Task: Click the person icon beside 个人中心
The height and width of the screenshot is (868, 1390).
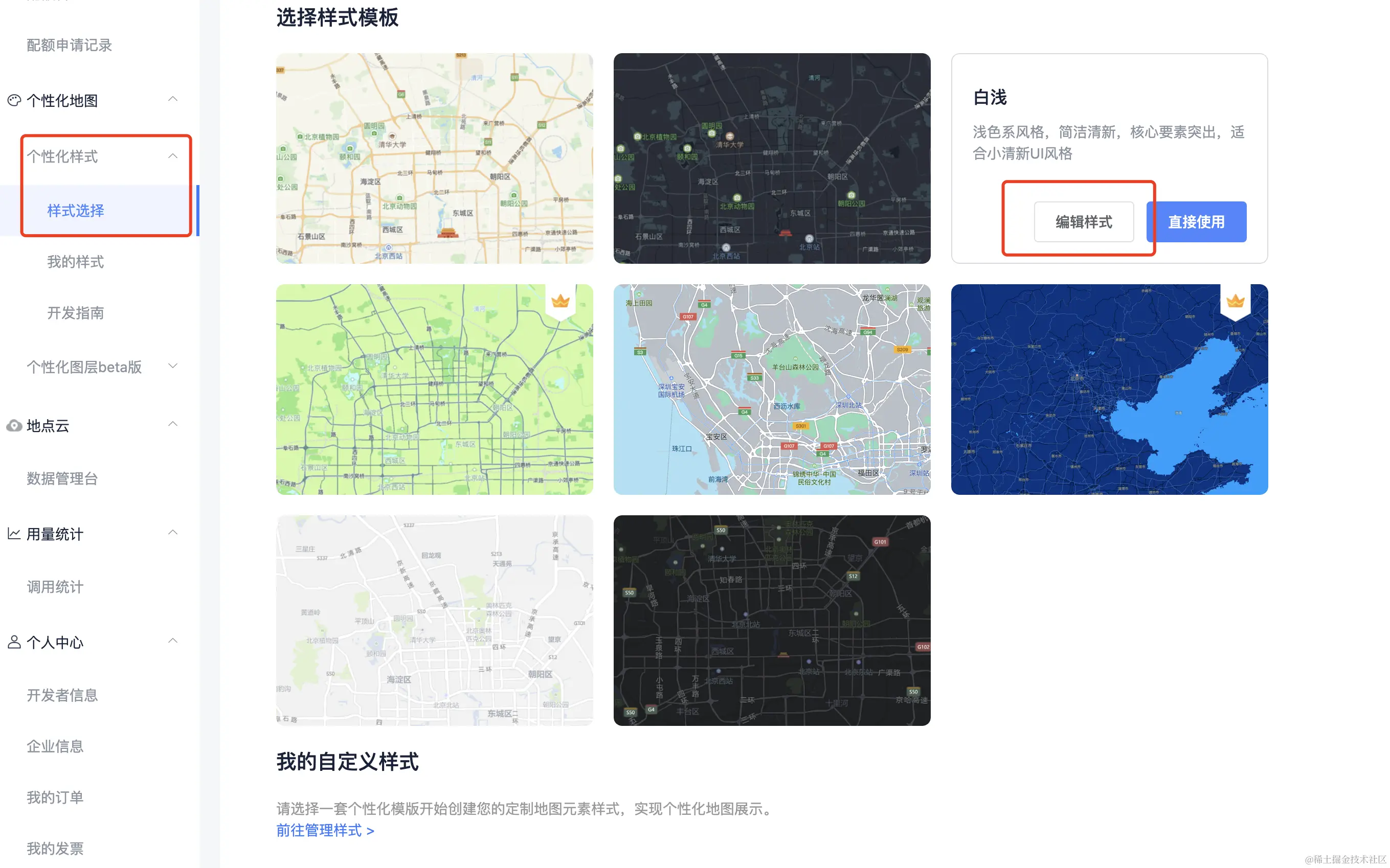Action: [14, 642]
